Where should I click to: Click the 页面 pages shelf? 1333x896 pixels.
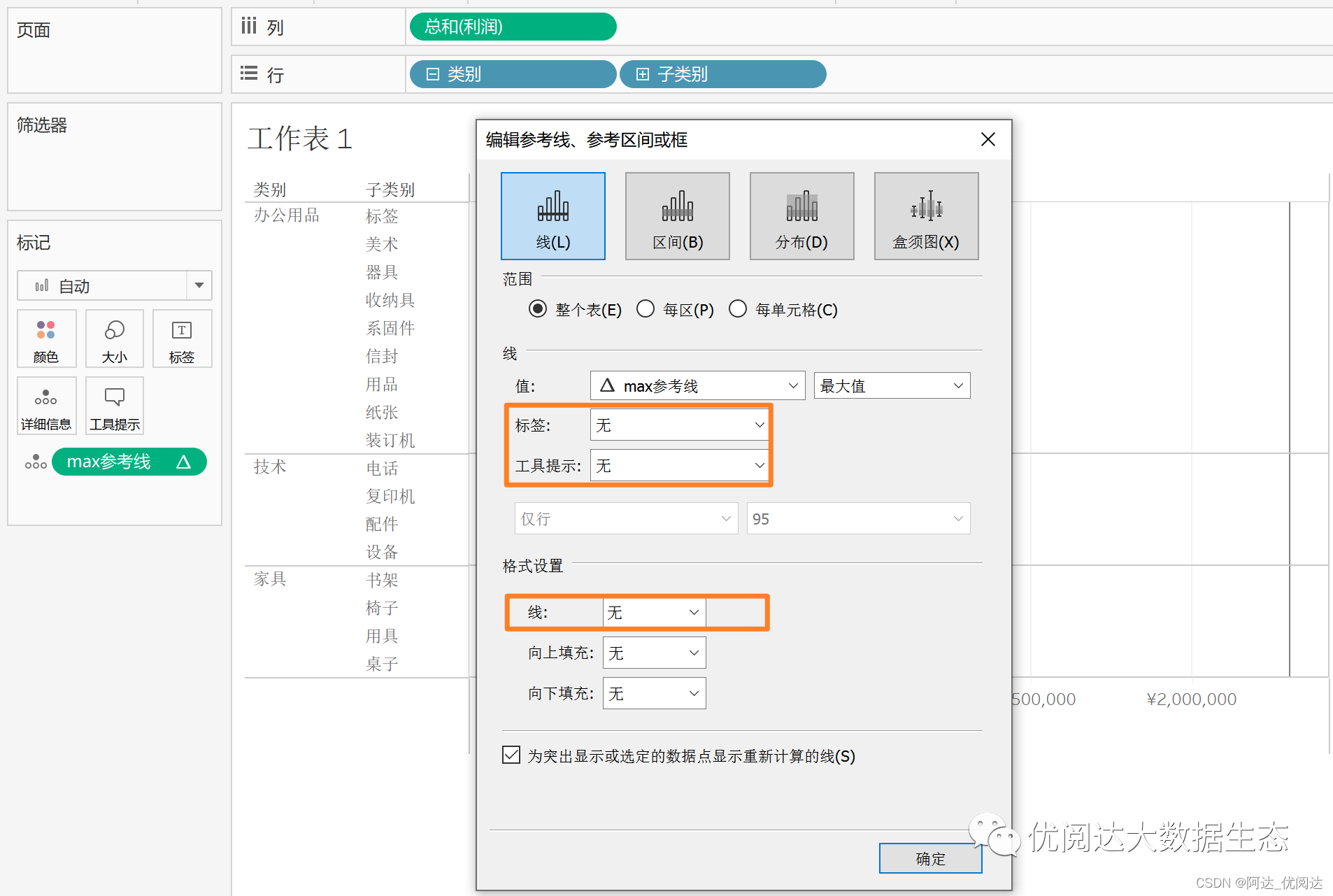tap(115, 50)
